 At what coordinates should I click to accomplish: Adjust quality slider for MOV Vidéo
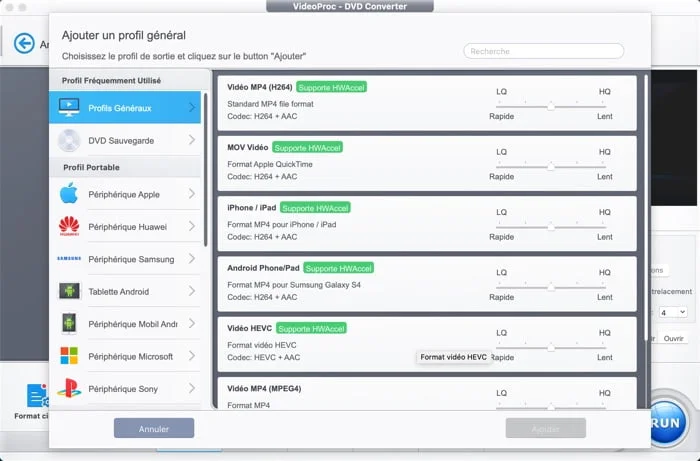551,166
